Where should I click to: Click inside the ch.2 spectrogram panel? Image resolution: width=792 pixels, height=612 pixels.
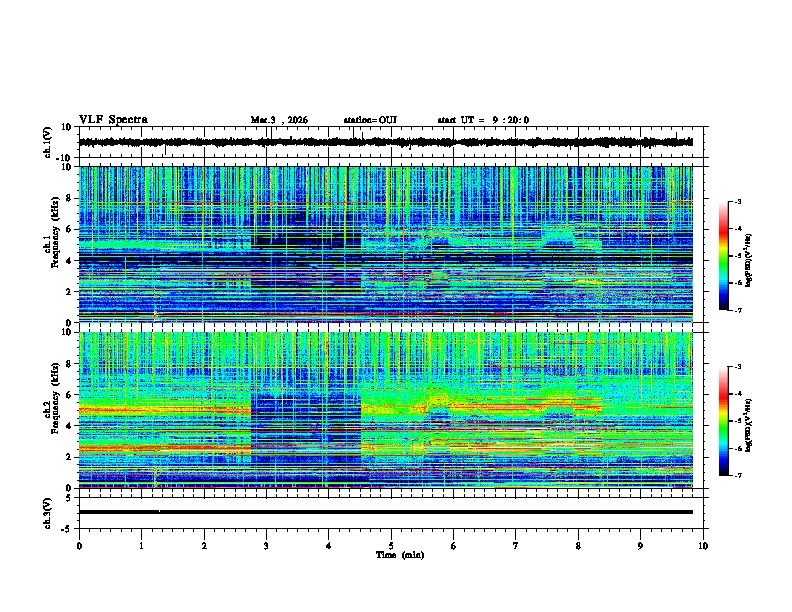click(386, 410)
